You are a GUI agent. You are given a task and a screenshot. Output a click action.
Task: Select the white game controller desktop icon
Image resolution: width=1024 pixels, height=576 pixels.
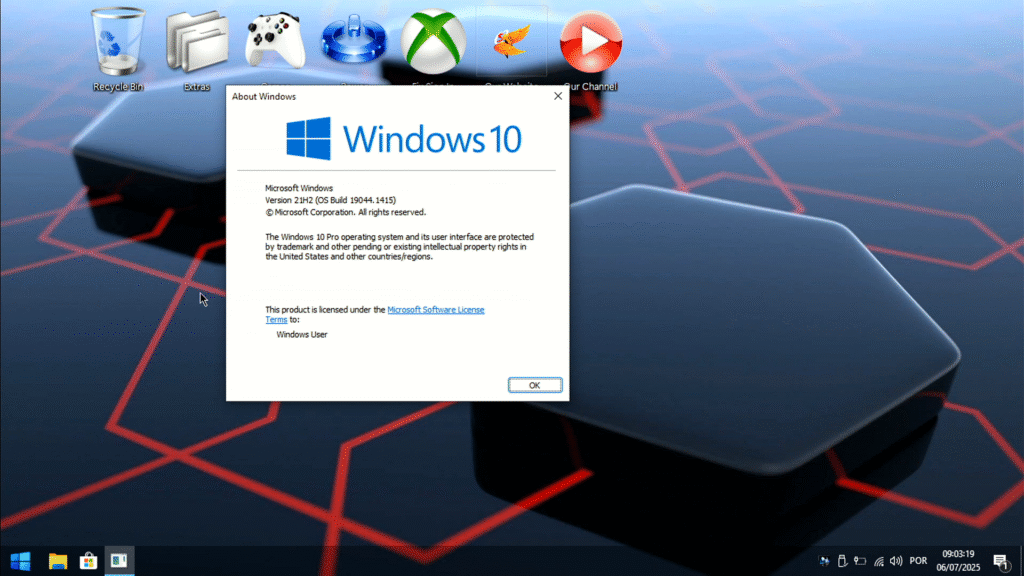pos(275,40)
